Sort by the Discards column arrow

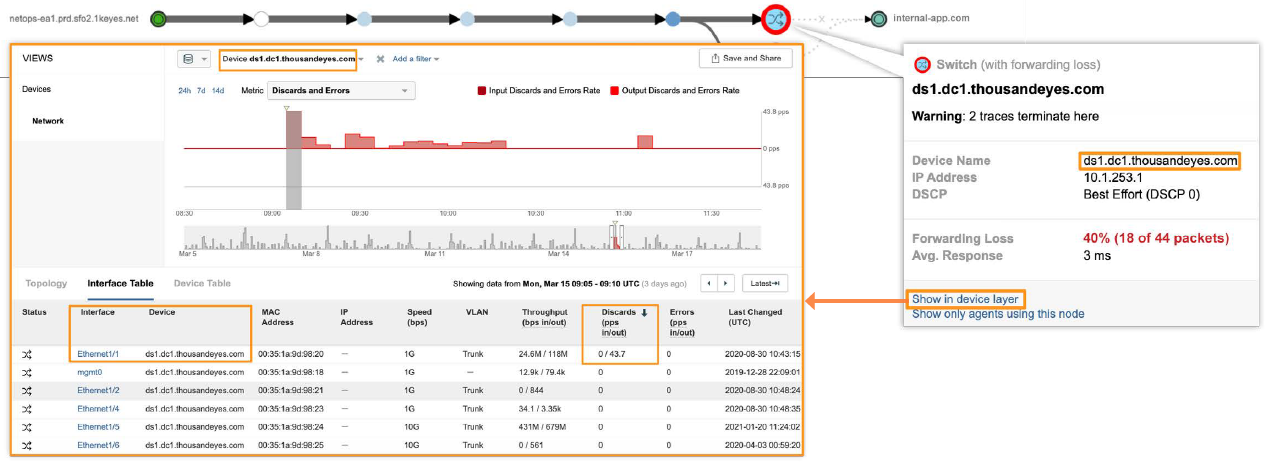[x=644, y=312]
